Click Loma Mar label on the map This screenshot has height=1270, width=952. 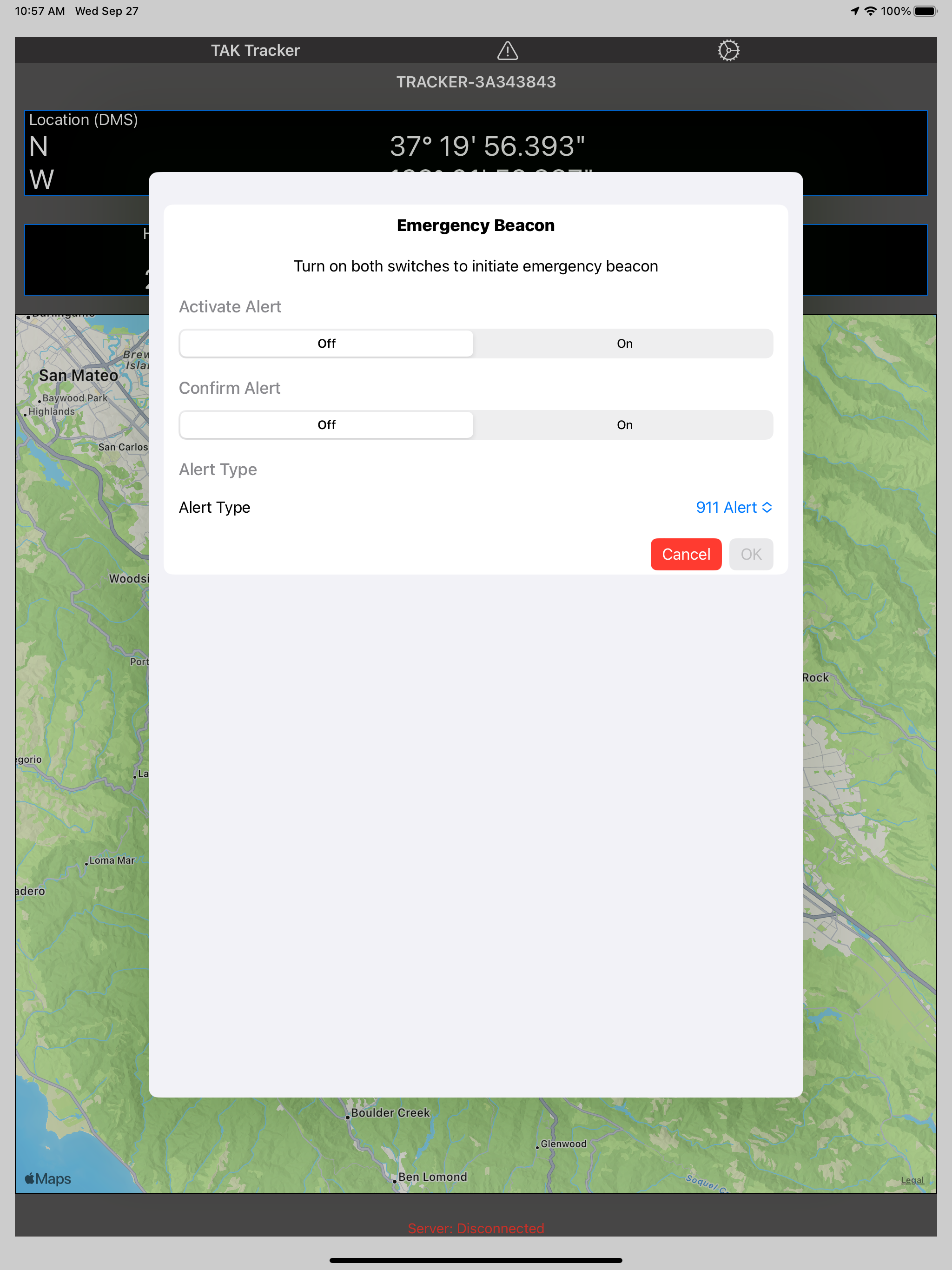(x=112, y=860)
